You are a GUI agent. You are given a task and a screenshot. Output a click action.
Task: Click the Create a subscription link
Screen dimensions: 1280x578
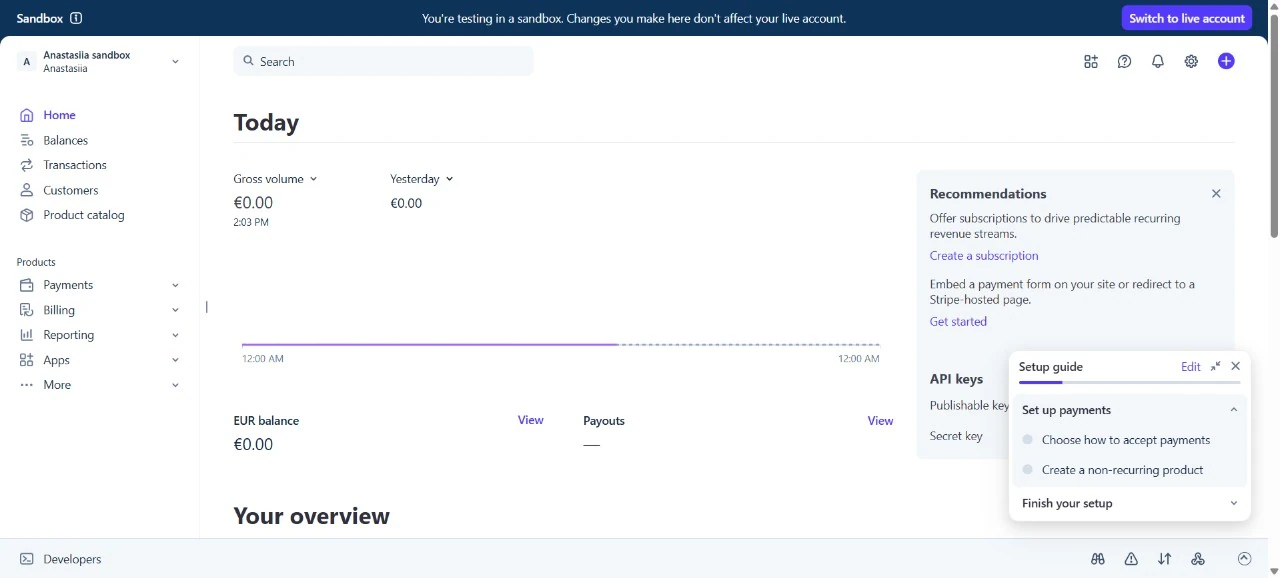984,256
